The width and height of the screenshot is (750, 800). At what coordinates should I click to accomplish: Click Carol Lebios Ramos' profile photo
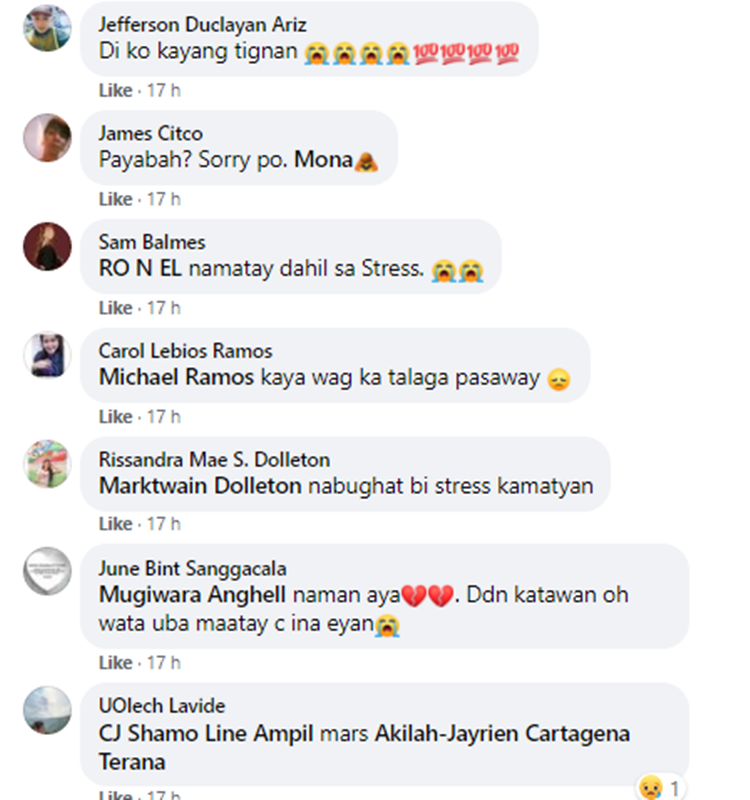[x=47, y=355]
